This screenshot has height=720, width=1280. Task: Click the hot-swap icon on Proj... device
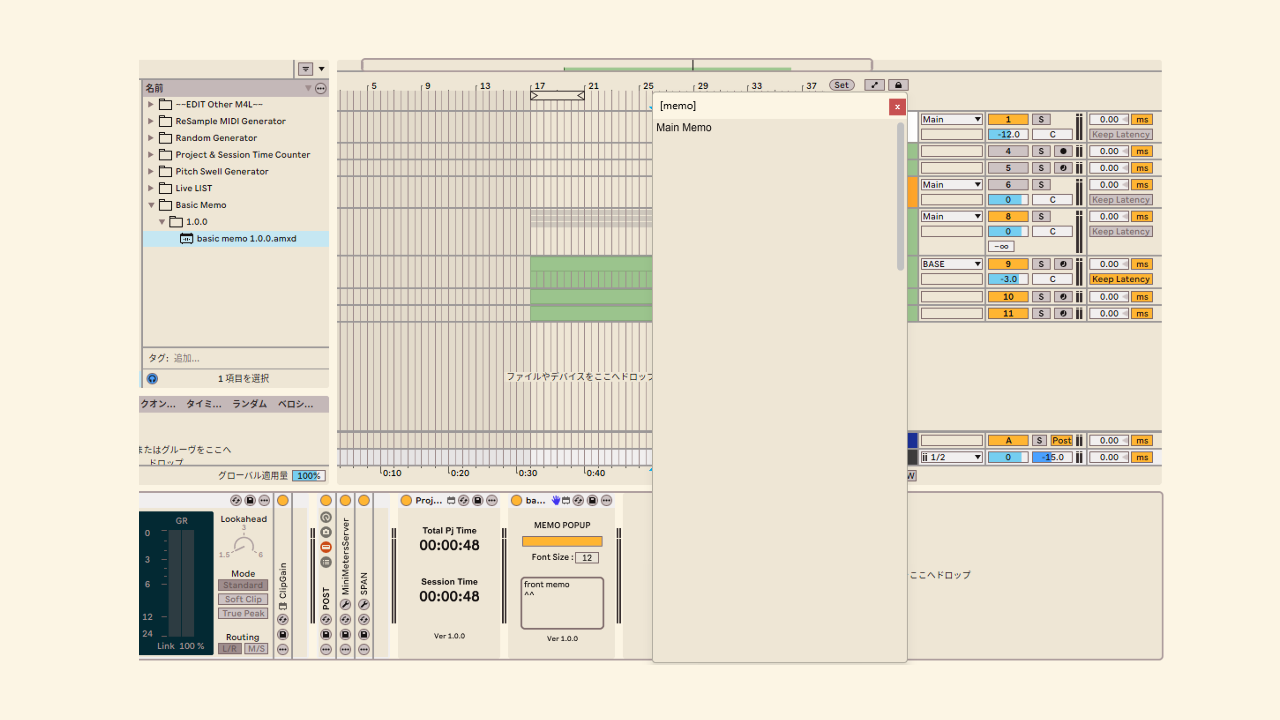coord(464,500)
